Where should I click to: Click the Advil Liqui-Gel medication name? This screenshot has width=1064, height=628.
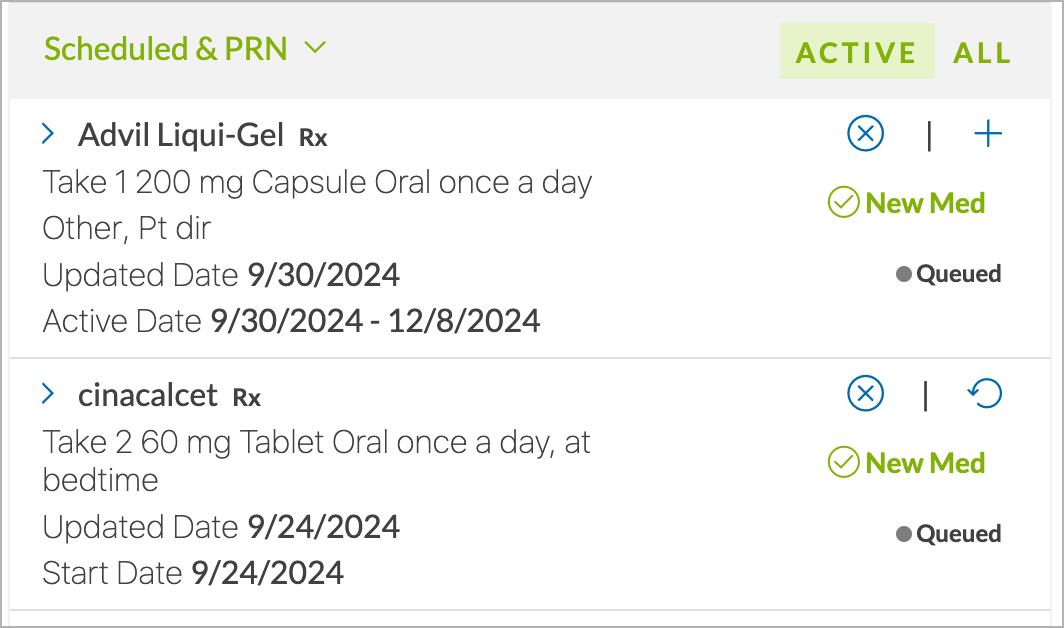[180, 134]
